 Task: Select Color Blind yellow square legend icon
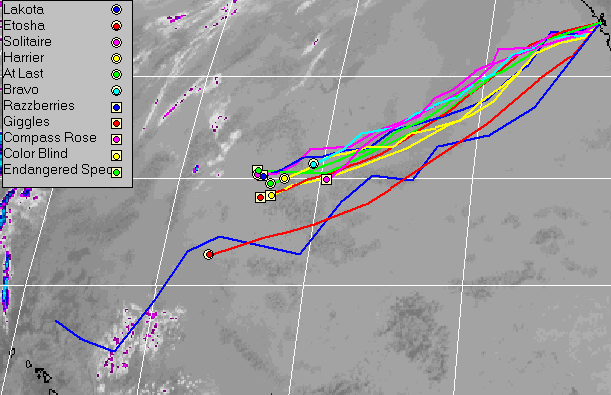(116, 156)
